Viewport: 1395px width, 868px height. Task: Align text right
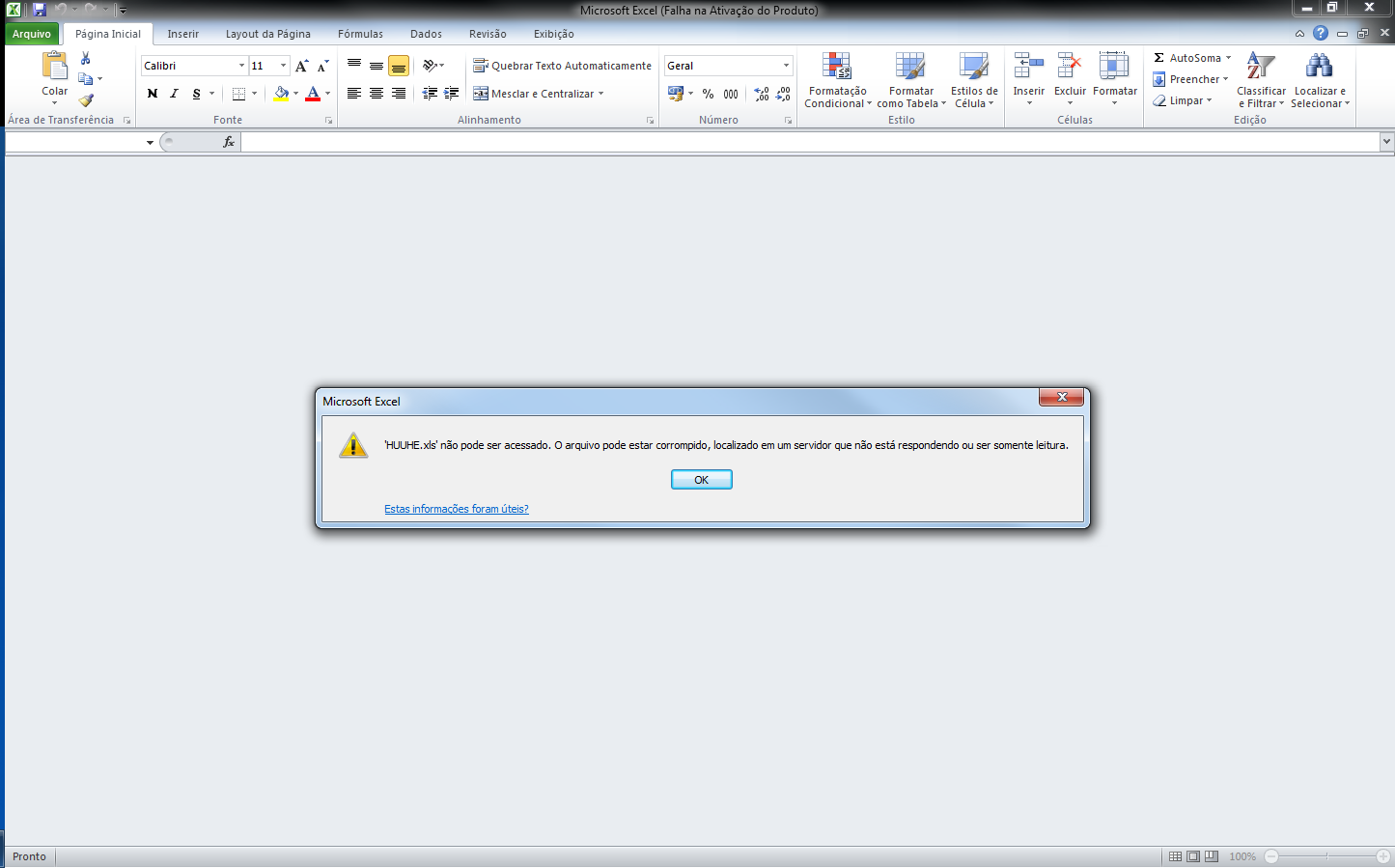click(x=399, y=94)
